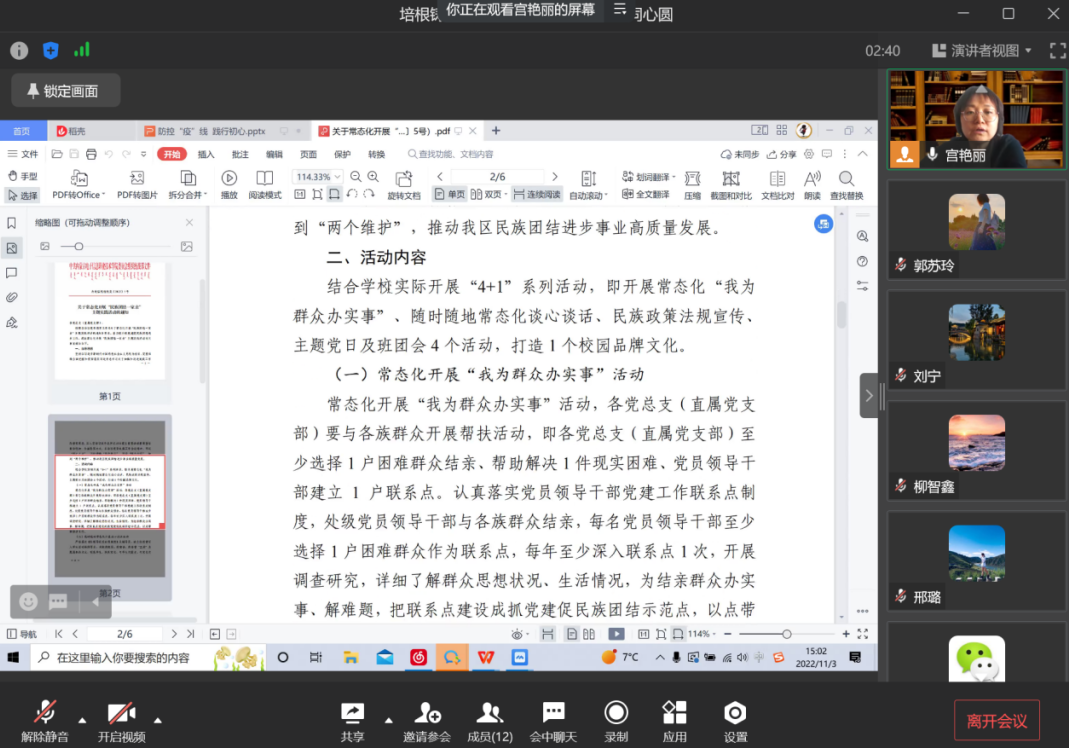1069x748 pixels.
Task: Click the 录制 record icon
Action: (x=616, y=713)
